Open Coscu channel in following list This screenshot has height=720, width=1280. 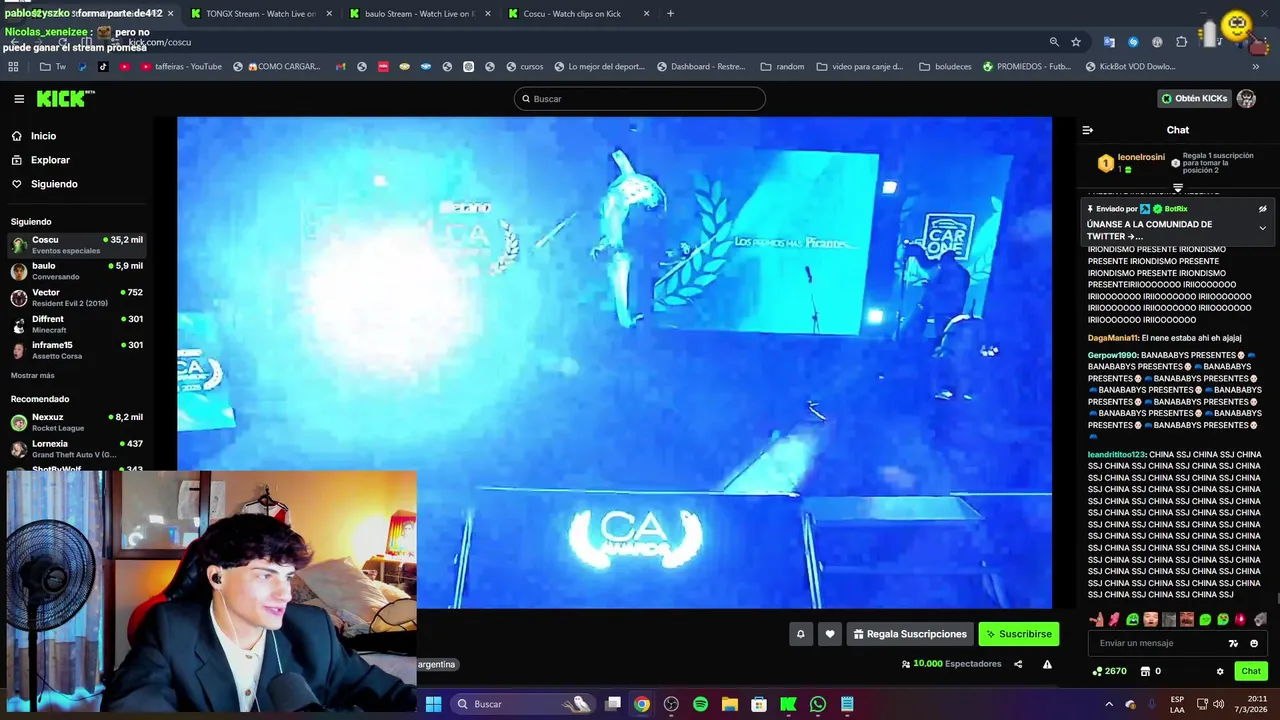77,245
